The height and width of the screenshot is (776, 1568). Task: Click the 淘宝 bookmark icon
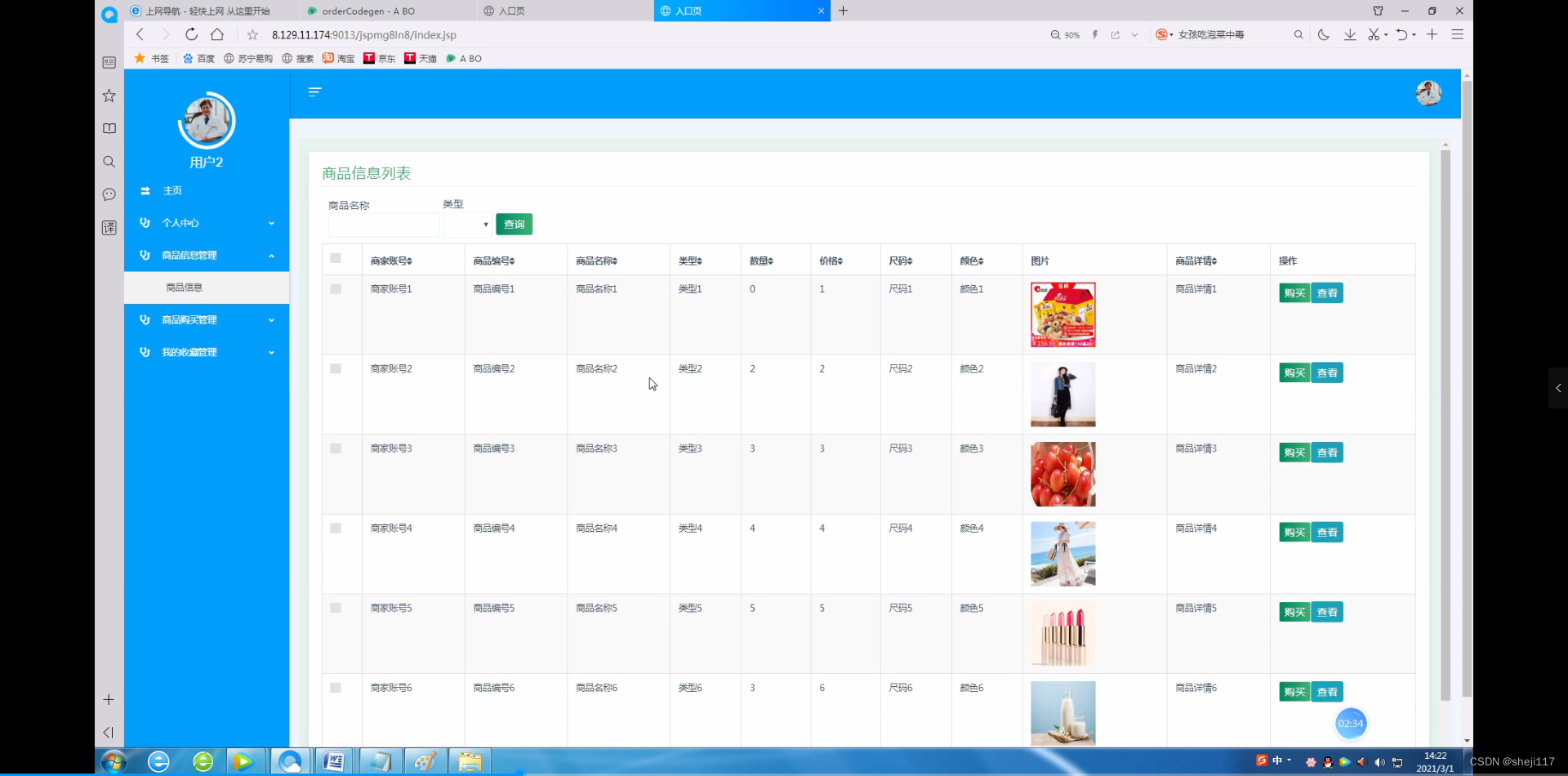(327, 58)
